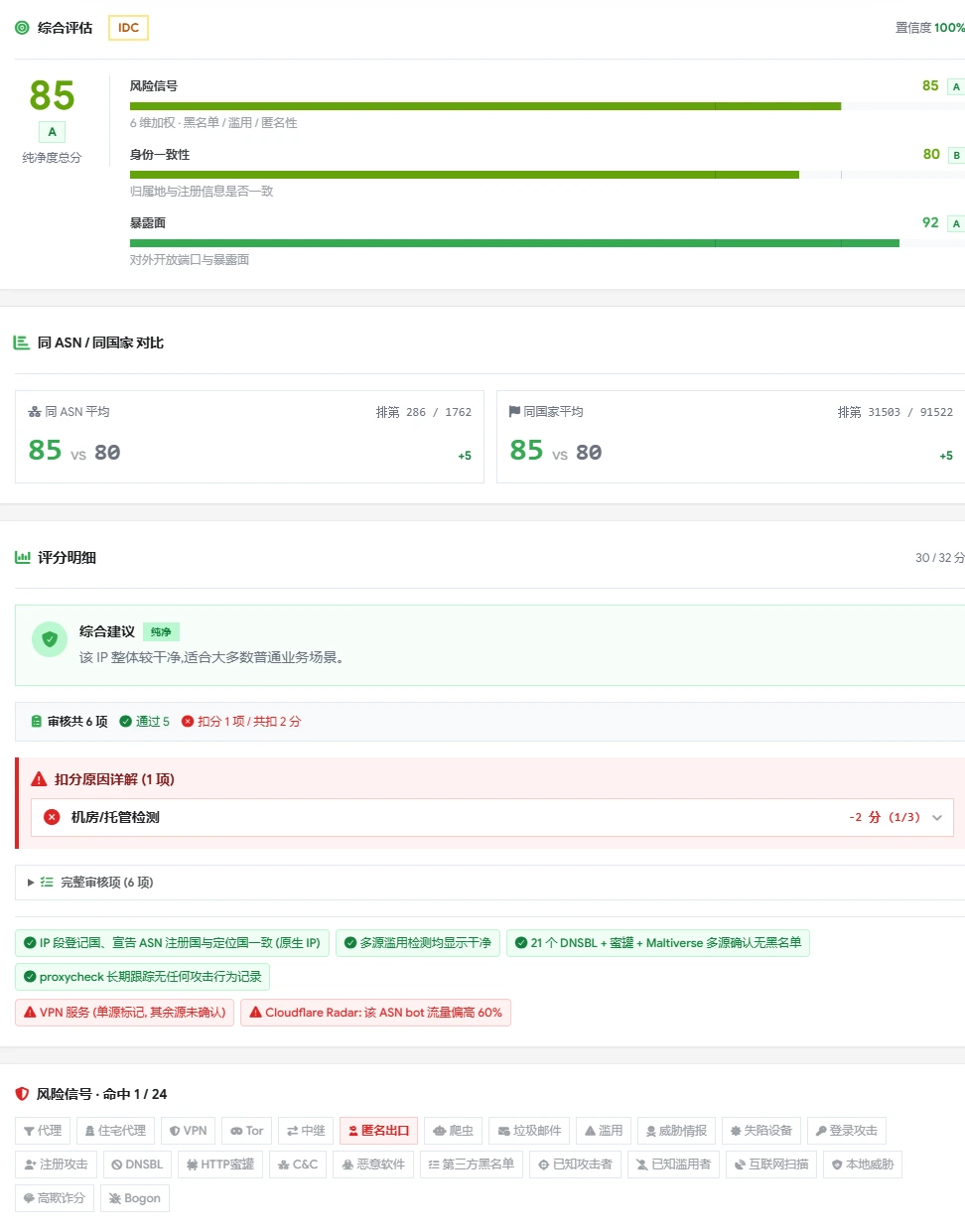Click the 排第 31503 / 91522 ranking text

(896, 412)
